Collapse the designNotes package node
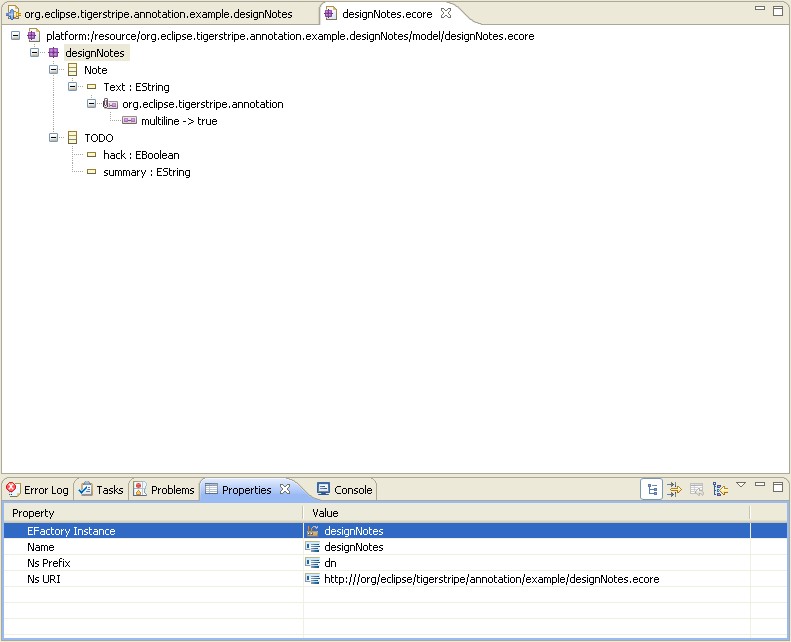The width and height of the screenshot is (791, 642). coord(34,52)
